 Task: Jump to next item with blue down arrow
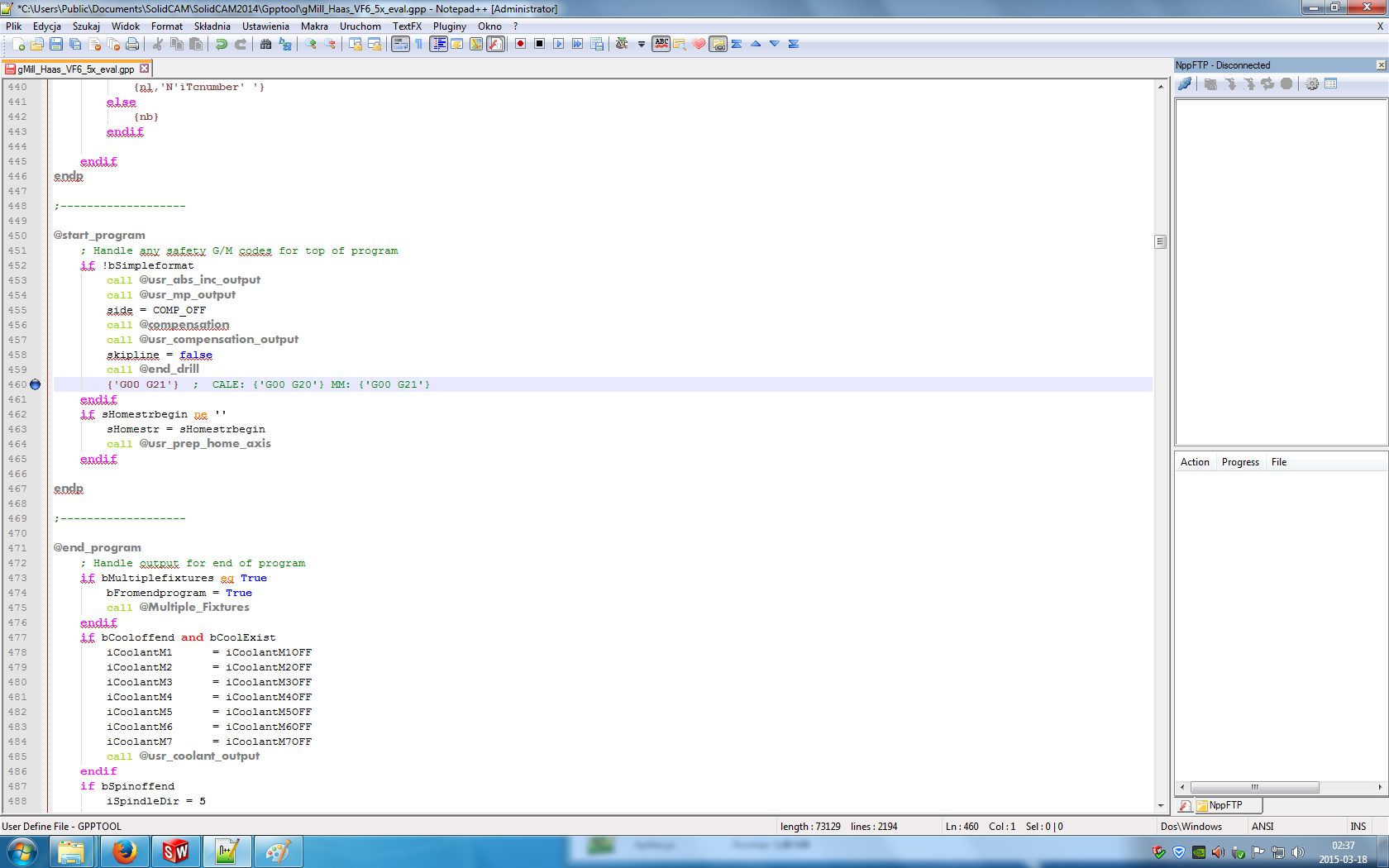pos(775,44)
